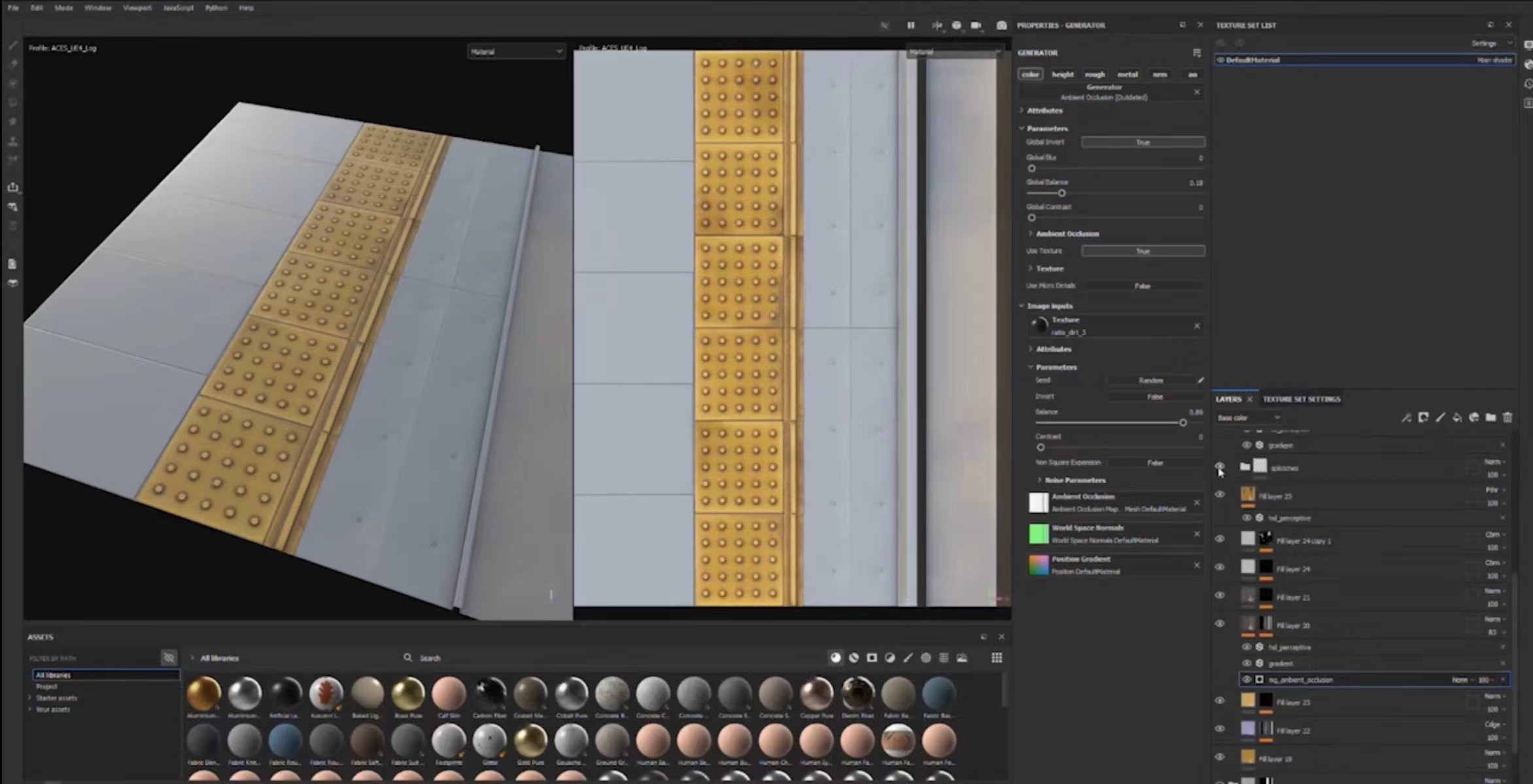Viewport: 1533px width, 784px height.
Task: Click the add paint layer brush icon
Action: 1440,418
